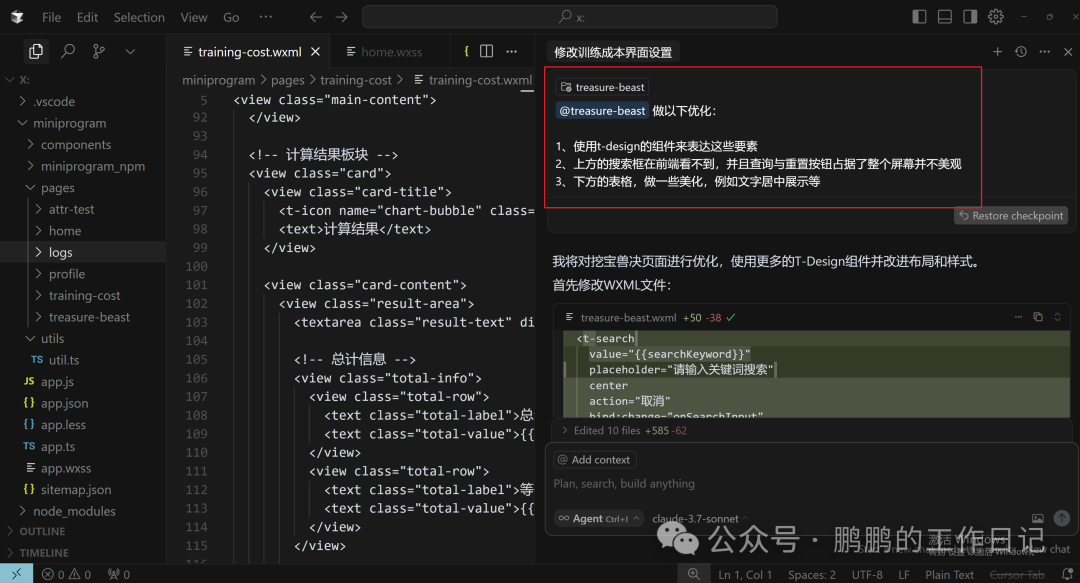Screen dimensions: 1080x583
Task: Open editor more actions ellipsis
Action: click(x=511, y=51)
